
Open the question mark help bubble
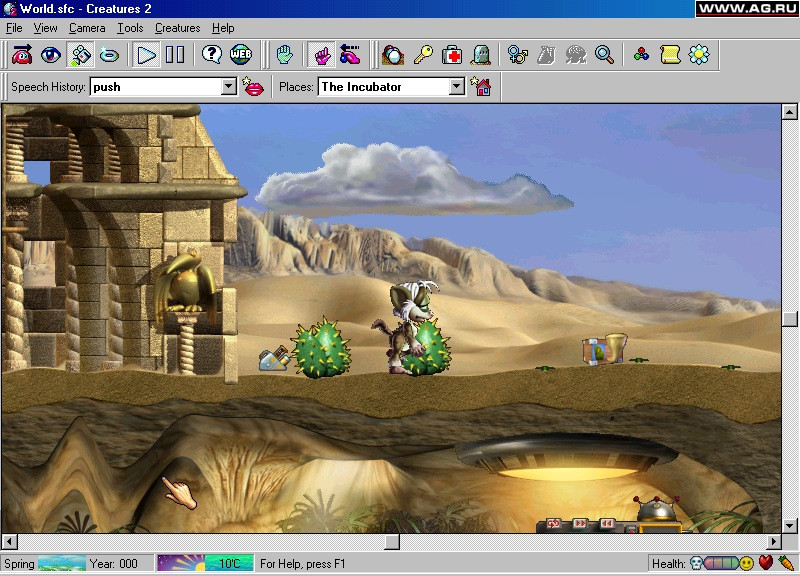click(x=212, y=55)
